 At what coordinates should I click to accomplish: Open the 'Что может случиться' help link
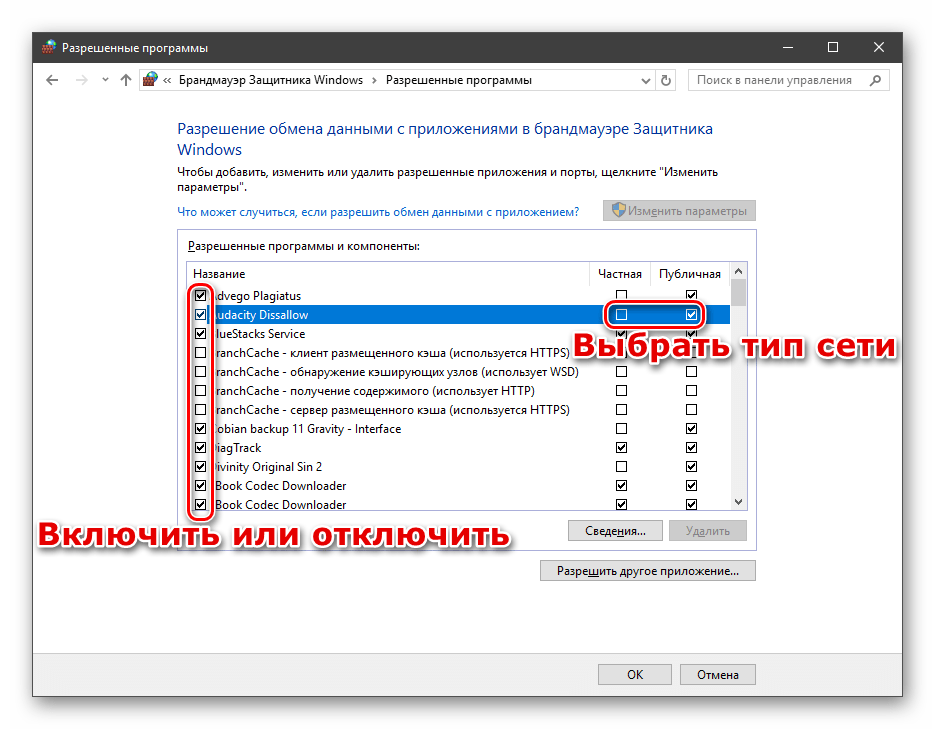click(378, 212)
